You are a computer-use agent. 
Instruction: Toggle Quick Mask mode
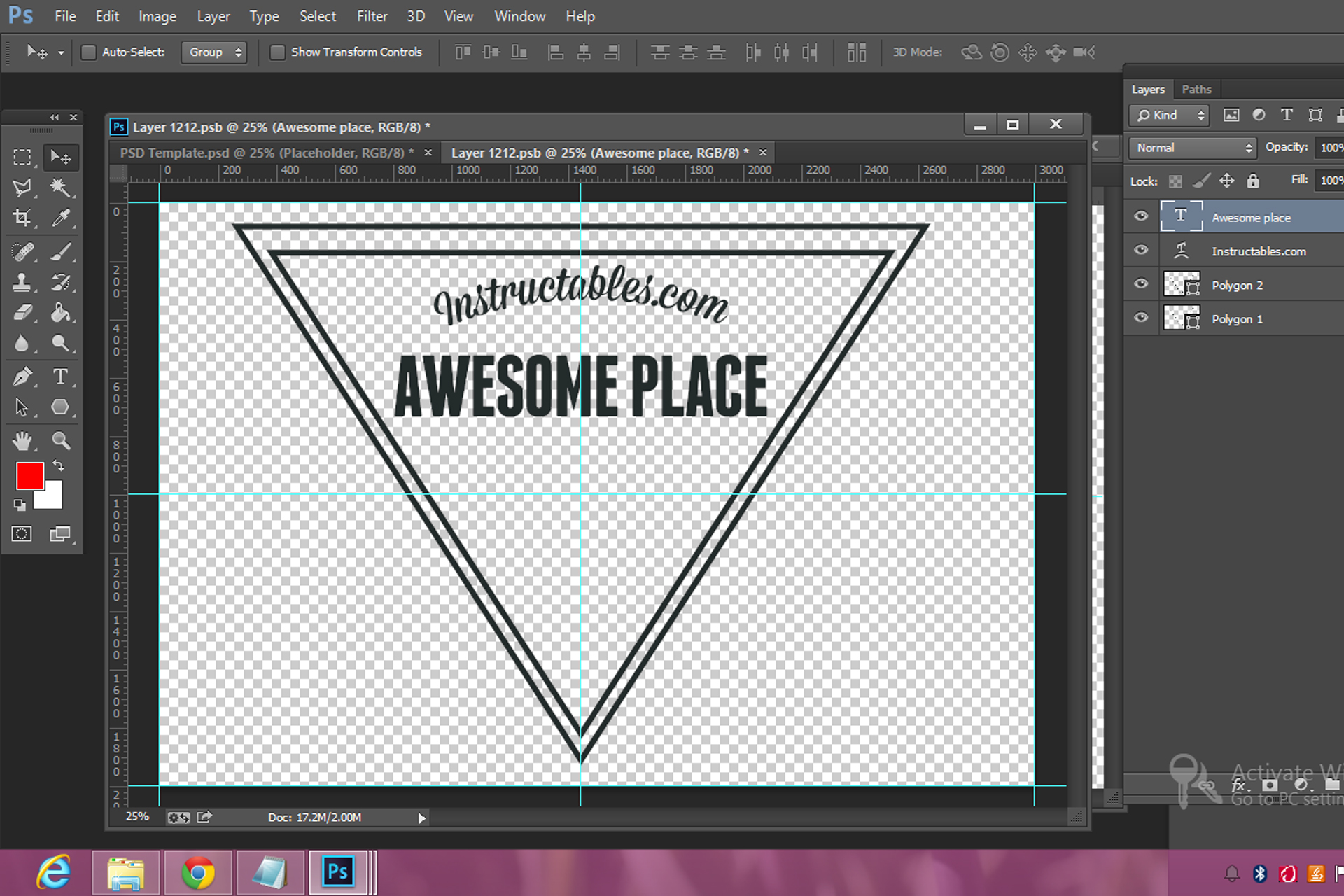[22, 534]
